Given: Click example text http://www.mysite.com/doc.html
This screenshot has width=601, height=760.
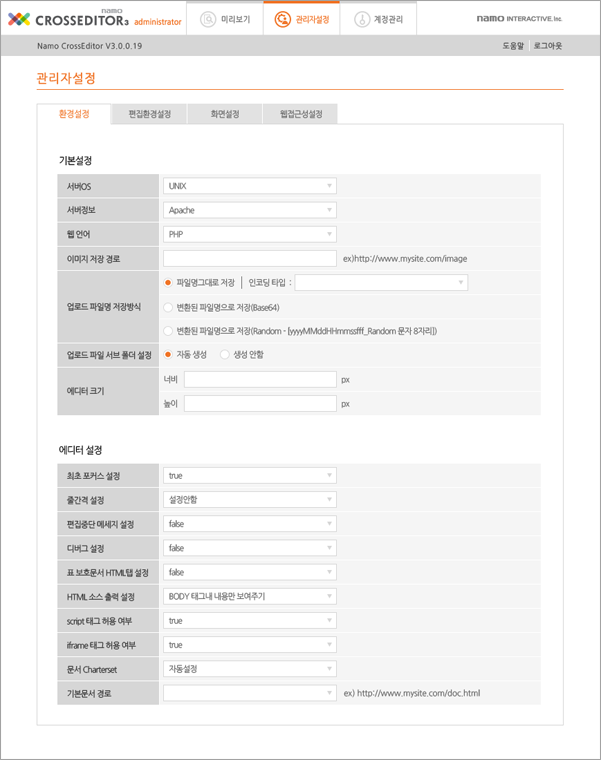Looking at the screenshot, I should tap(419, 693).
